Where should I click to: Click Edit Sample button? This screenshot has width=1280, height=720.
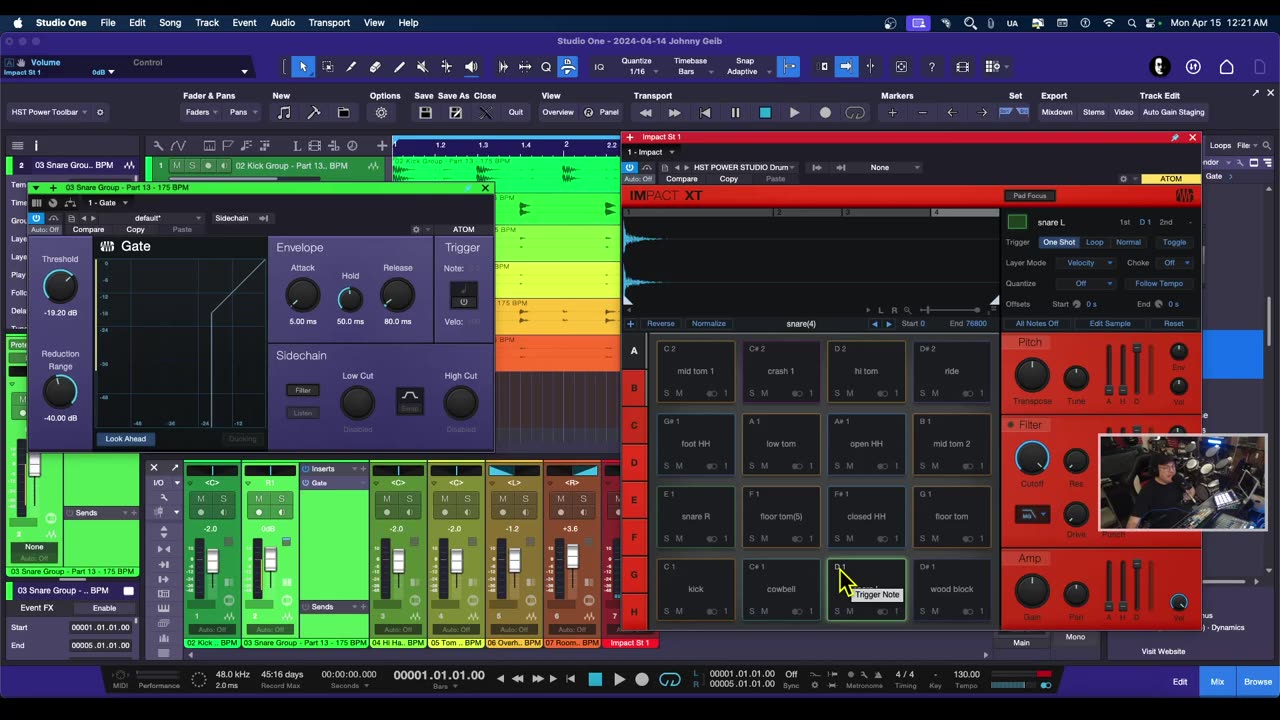(1110, 324)
